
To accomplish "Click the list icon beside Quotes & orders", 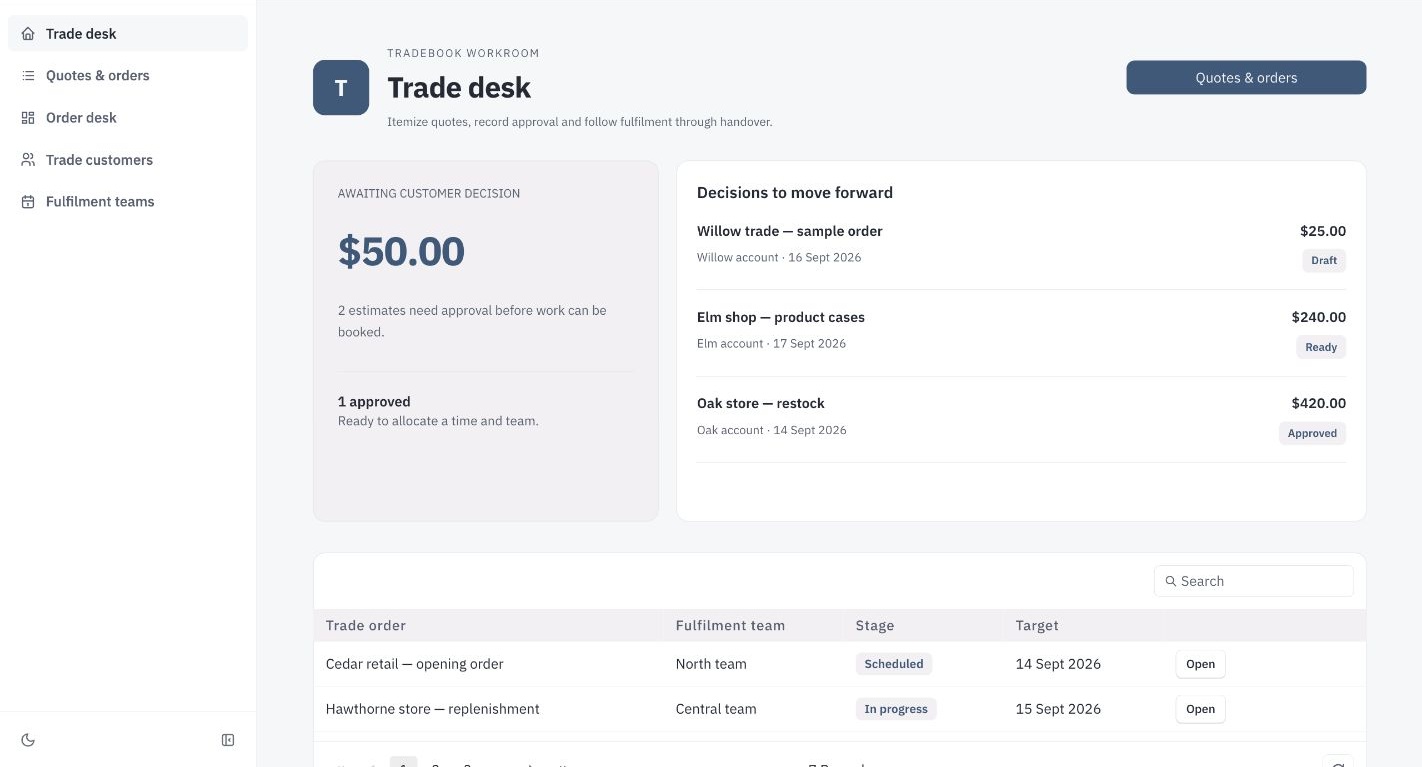I will tap(28, 75).
